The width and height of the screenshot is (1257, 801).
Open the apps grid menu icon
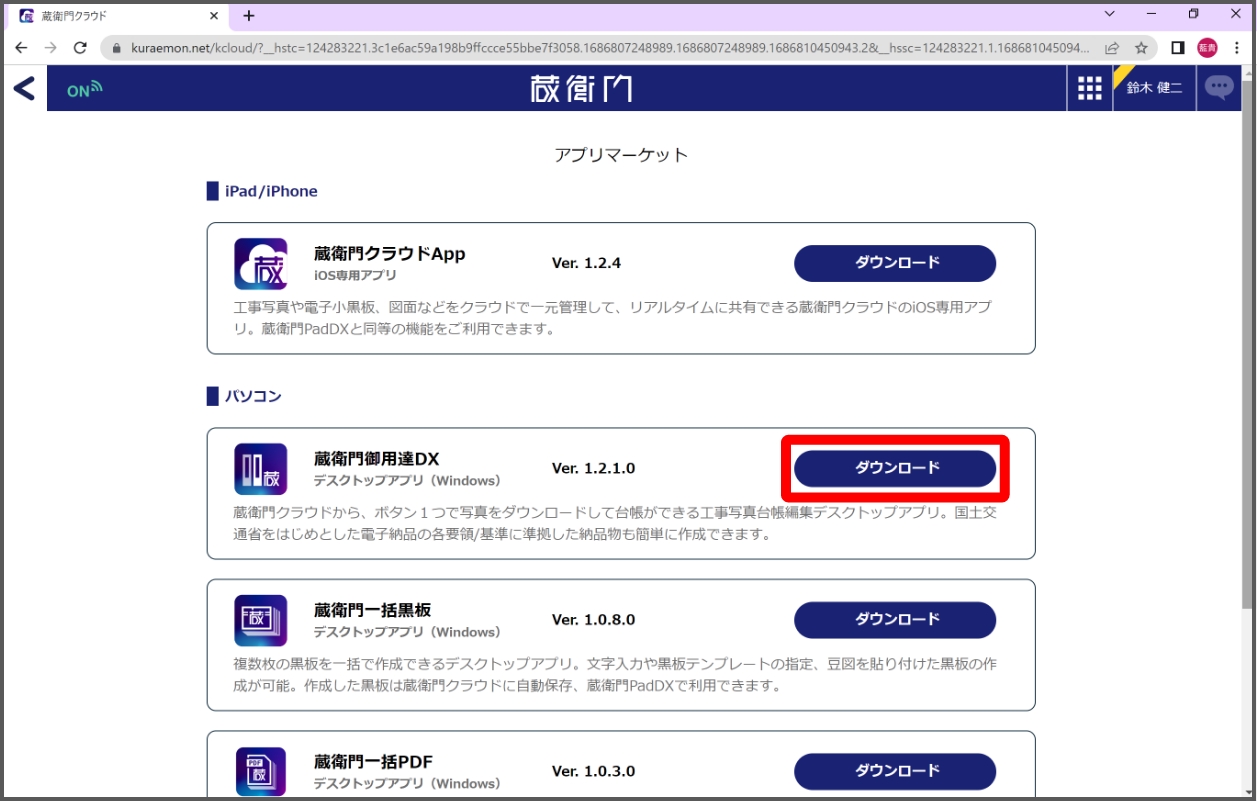click(x=1090, y=88)
